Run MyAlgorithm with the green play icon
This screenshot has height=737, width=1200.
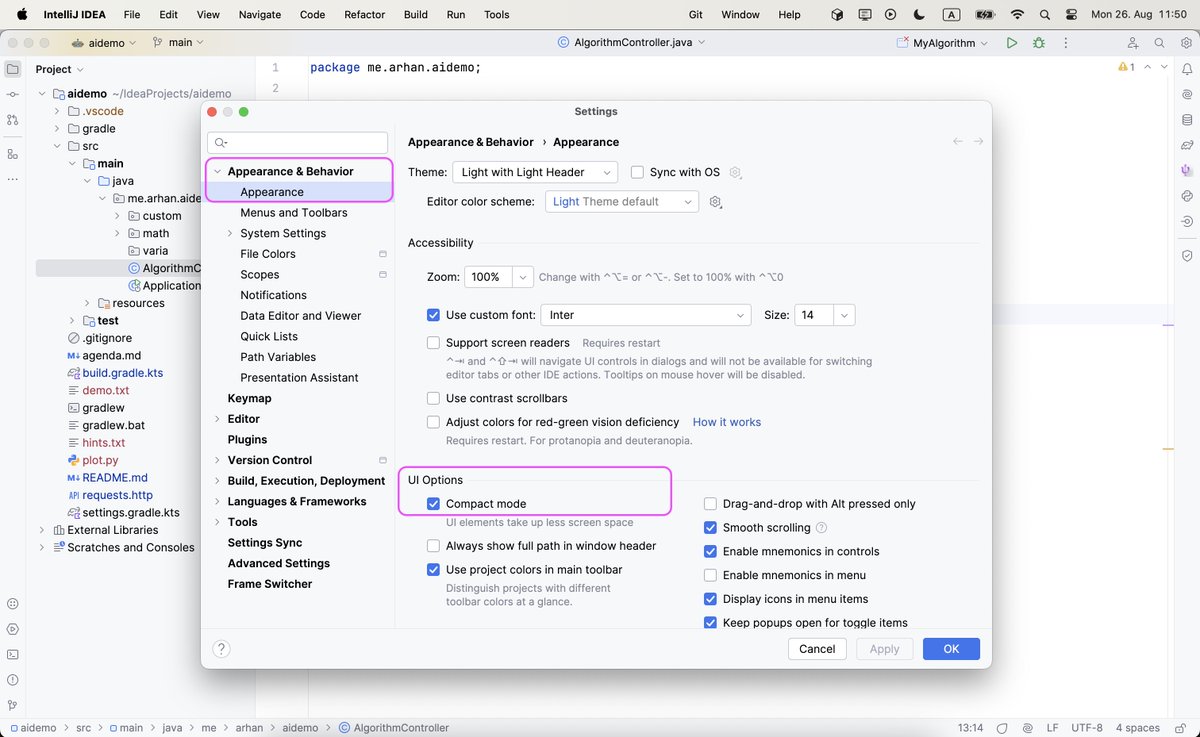tap(1012, 43)
